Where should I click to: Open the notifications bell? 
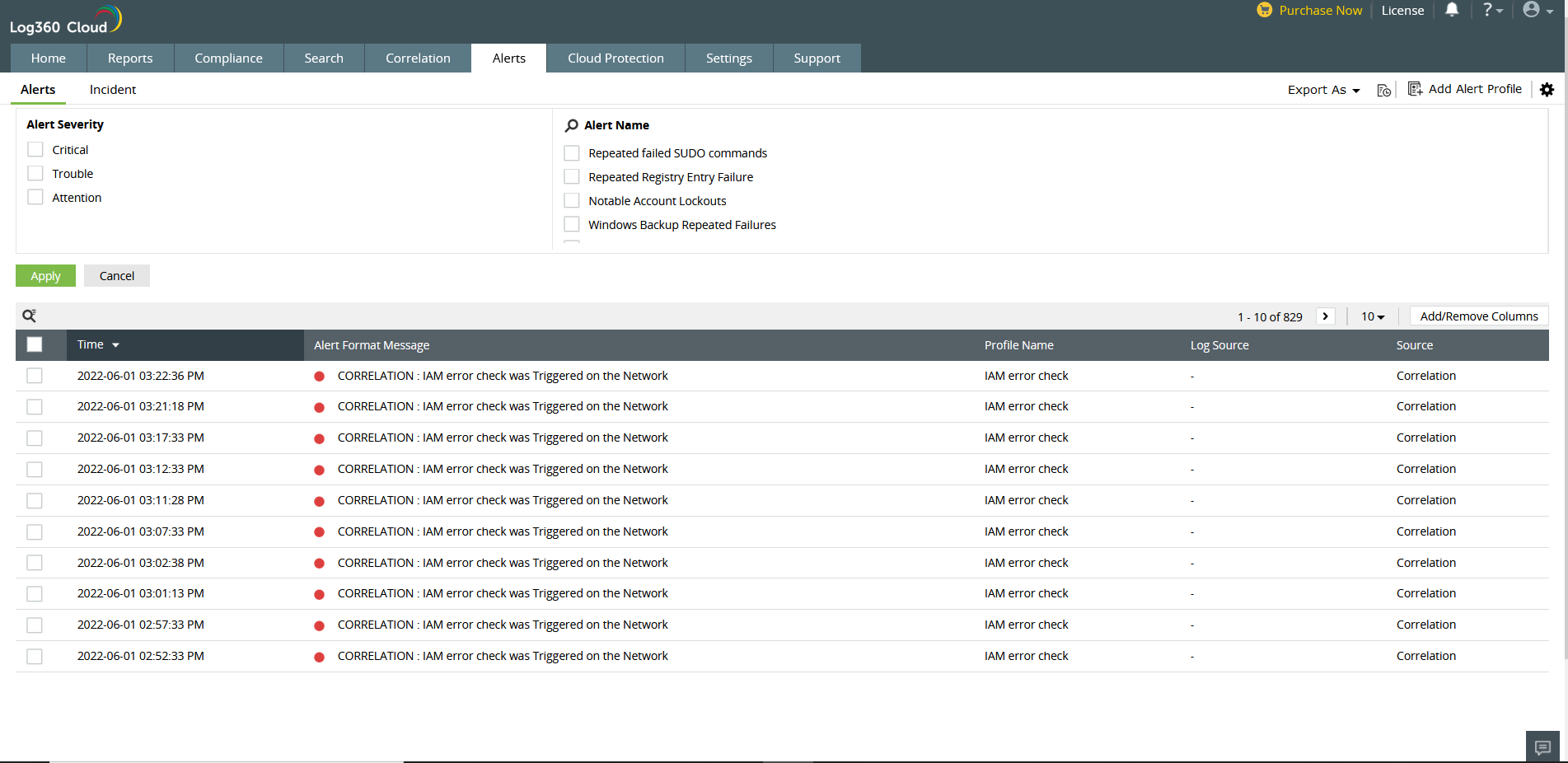pyautogui.click(x=1452, y=10)
